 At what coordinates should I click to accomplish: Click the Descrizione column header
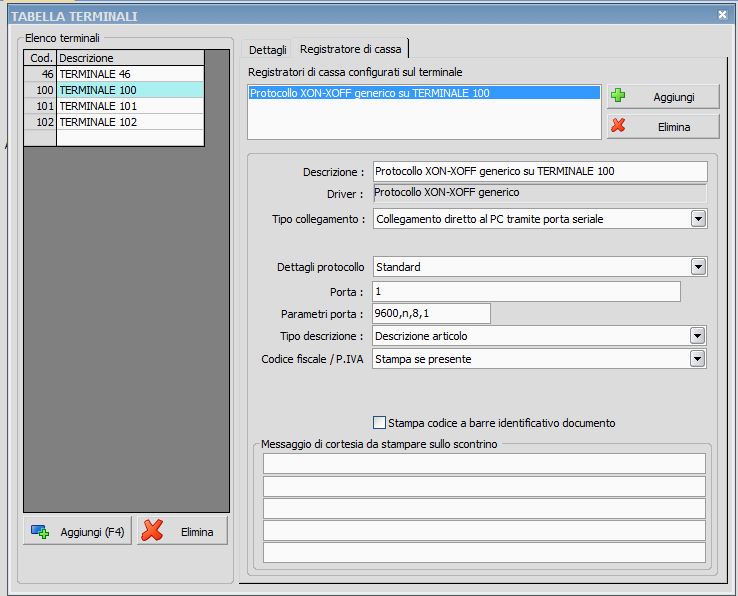130,58
